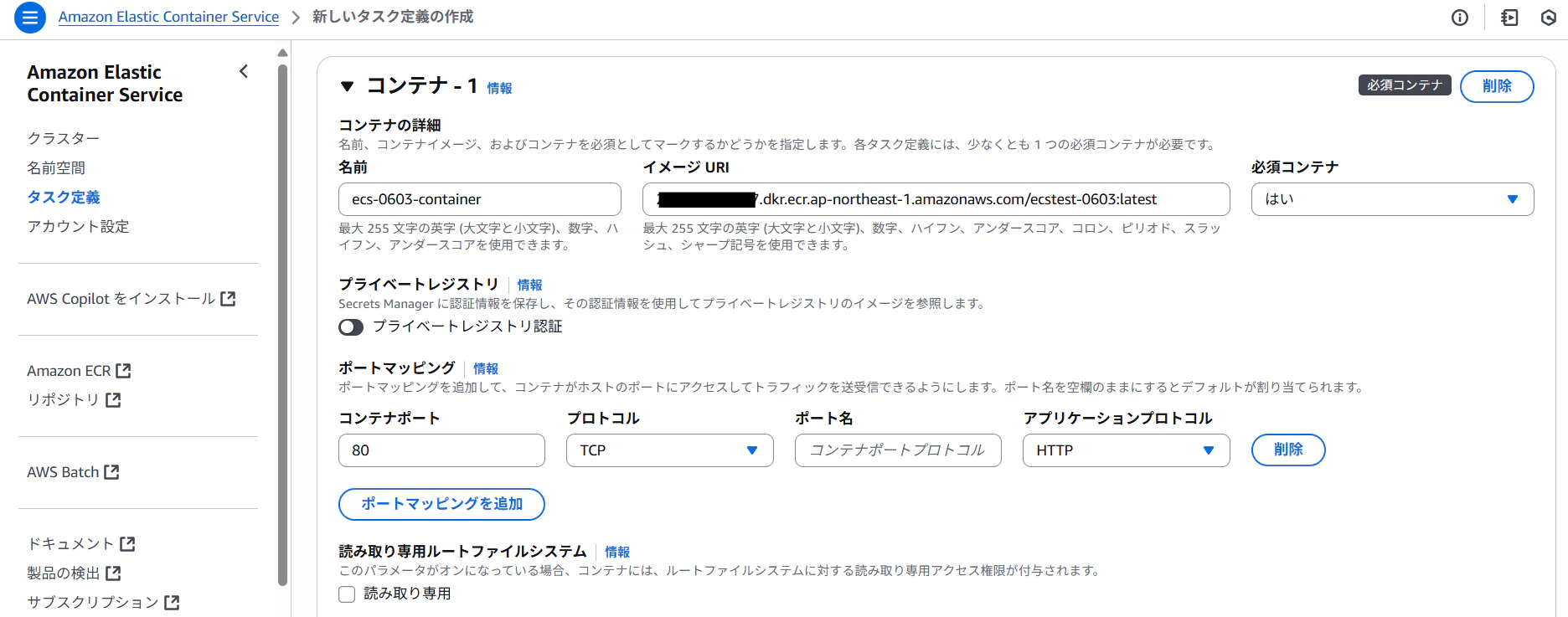Click external link icon beside AWS Batch
This screenshot has width=1568, height=617.
pyautogui.click(x=111, y=472)
